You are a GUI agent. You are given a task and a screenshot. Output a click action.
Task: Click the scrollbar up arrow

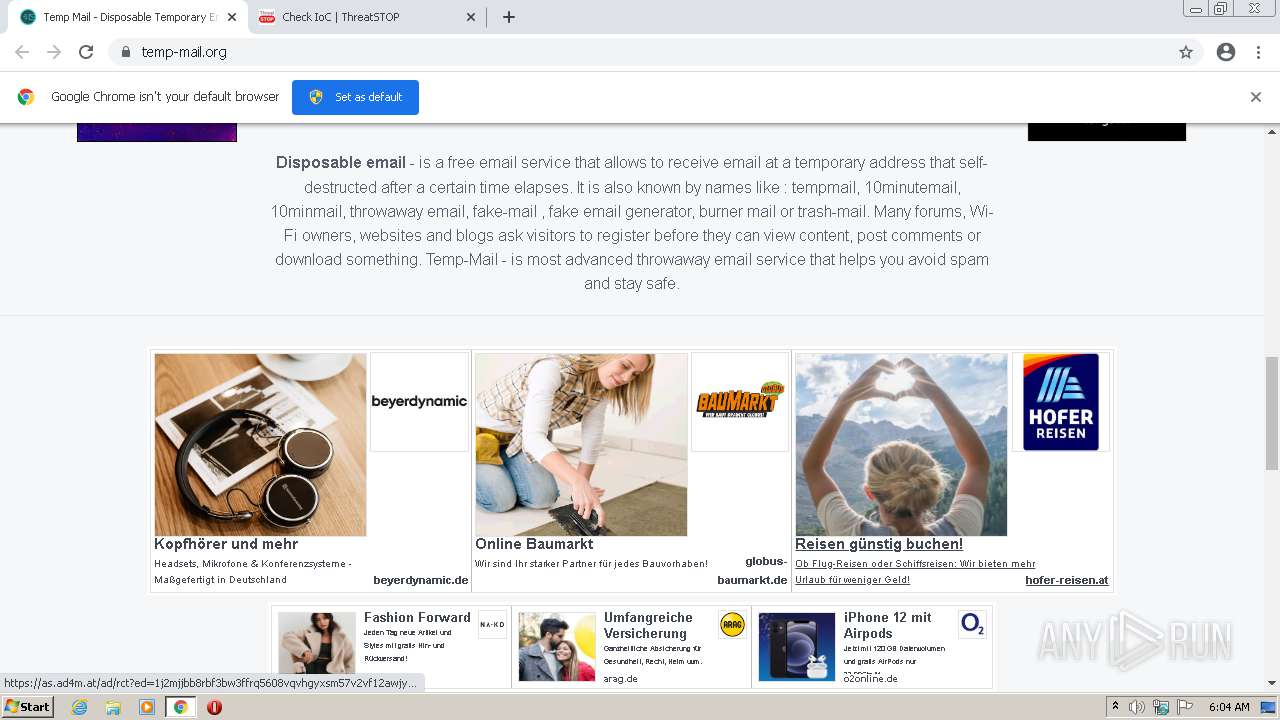pos(1272,131)
